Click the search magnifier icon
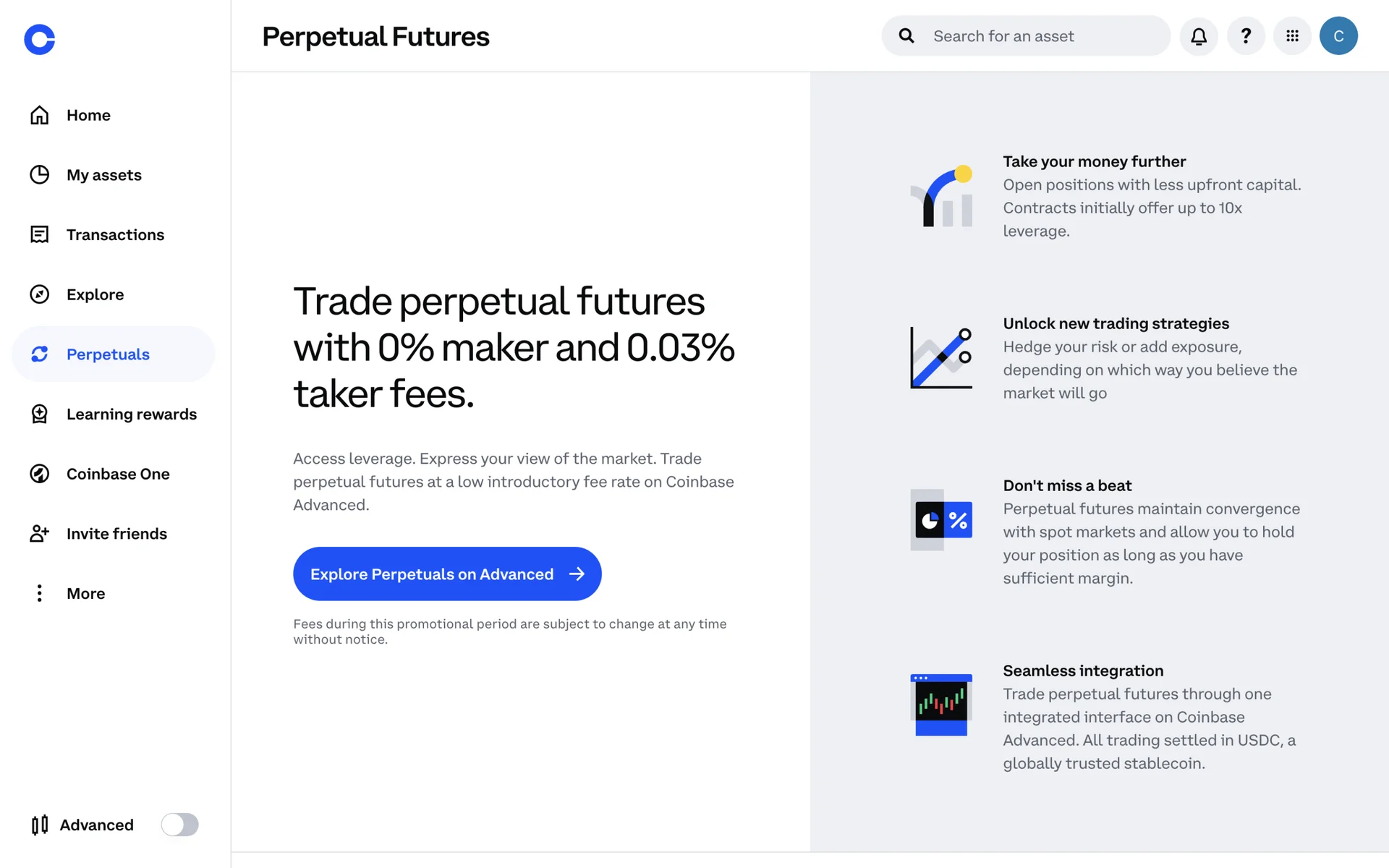 906,36
